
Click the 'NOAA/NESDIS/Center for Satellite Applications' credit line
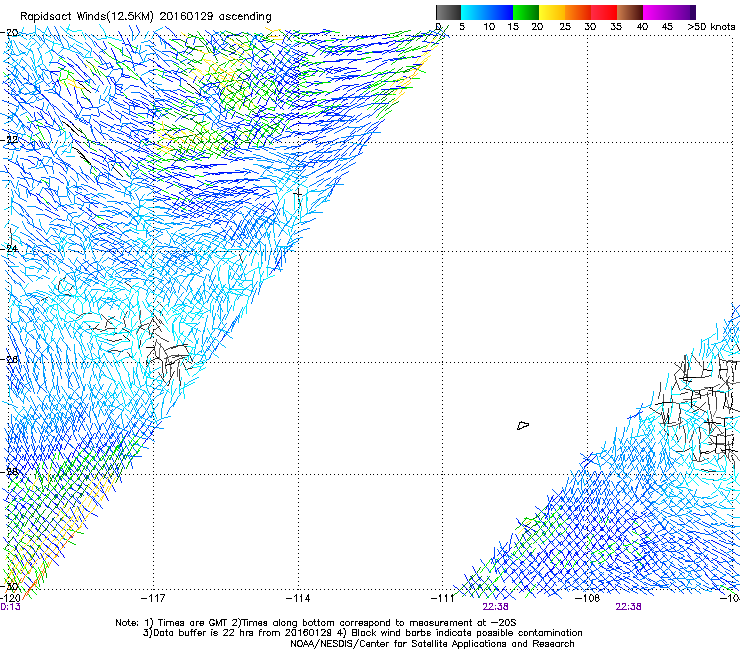click(x=432, y=644)
